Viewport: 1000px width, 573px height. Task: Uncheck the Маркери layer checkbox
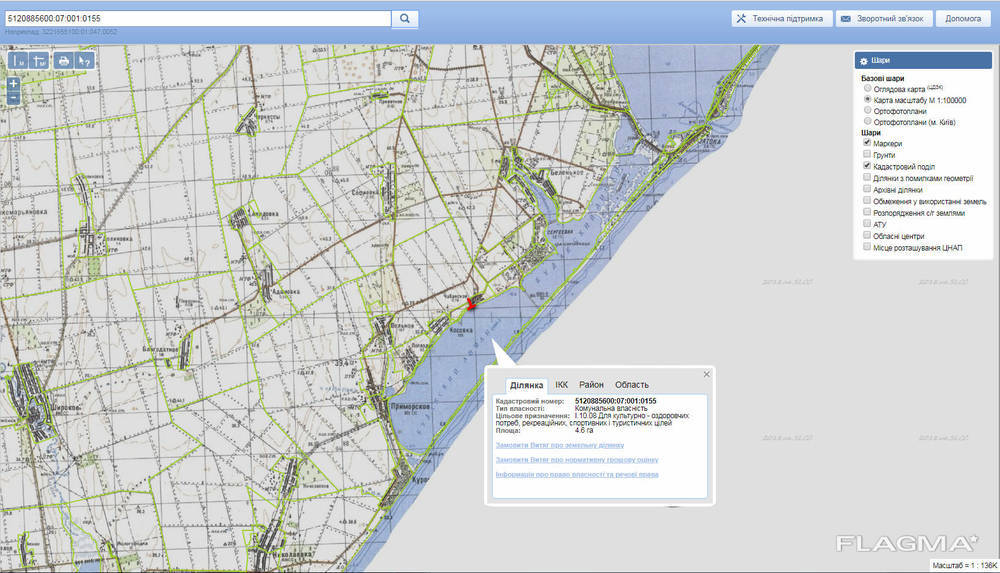866,143
